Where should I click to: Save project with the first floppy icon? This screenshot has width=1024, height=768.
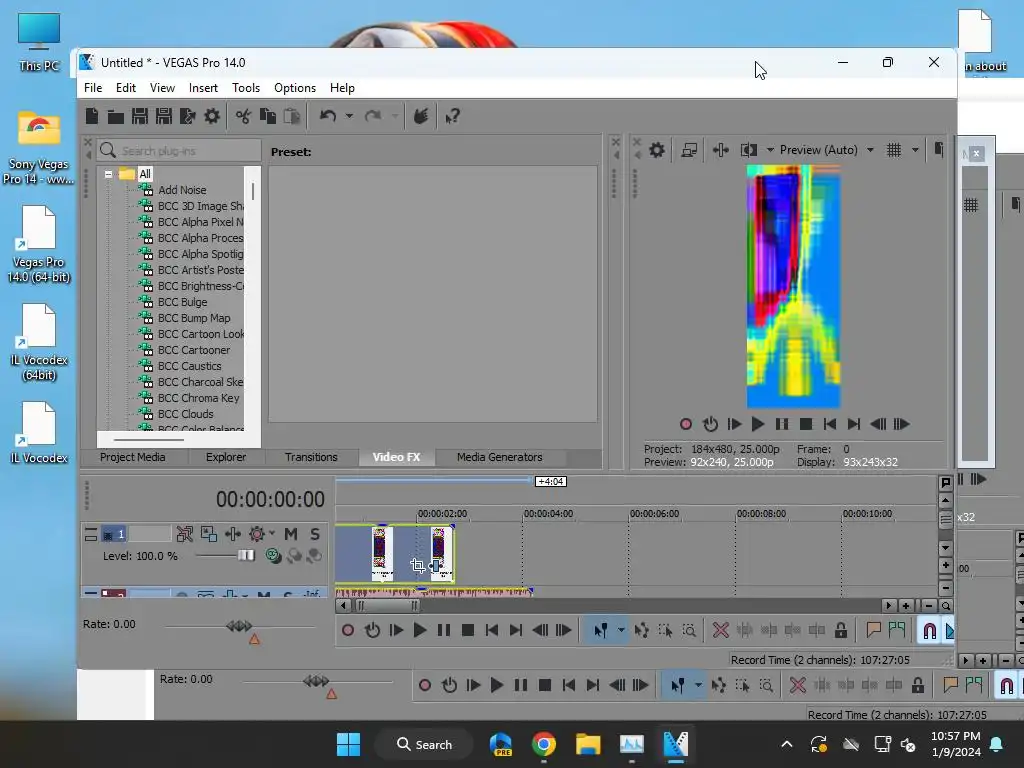pos(140,116)
